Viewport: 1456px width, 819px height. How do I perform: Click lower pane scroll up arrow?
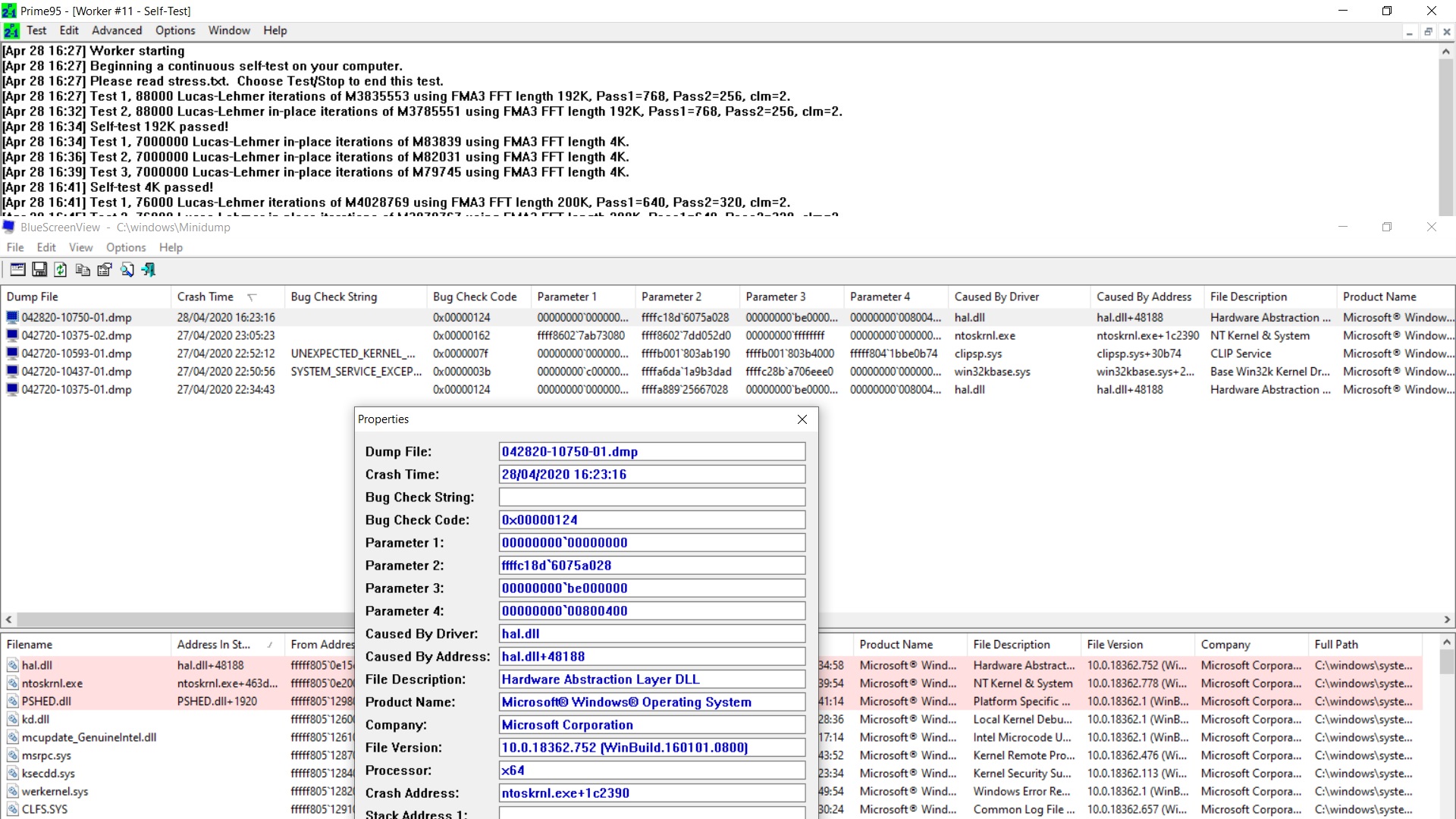coord(1445,642)
